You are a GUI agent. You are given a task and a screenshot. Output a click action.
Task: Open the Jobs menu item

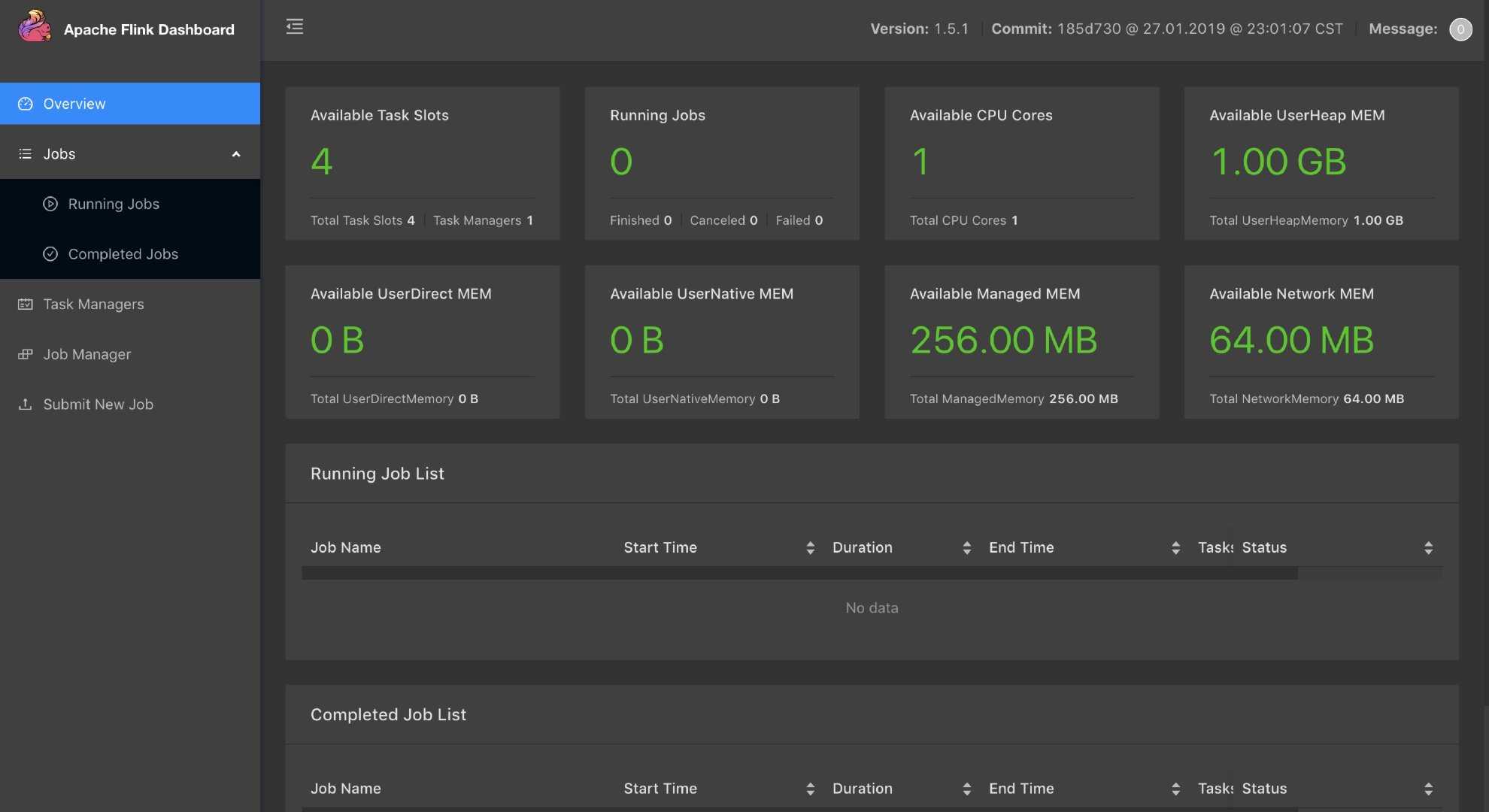tap(130, 154)
